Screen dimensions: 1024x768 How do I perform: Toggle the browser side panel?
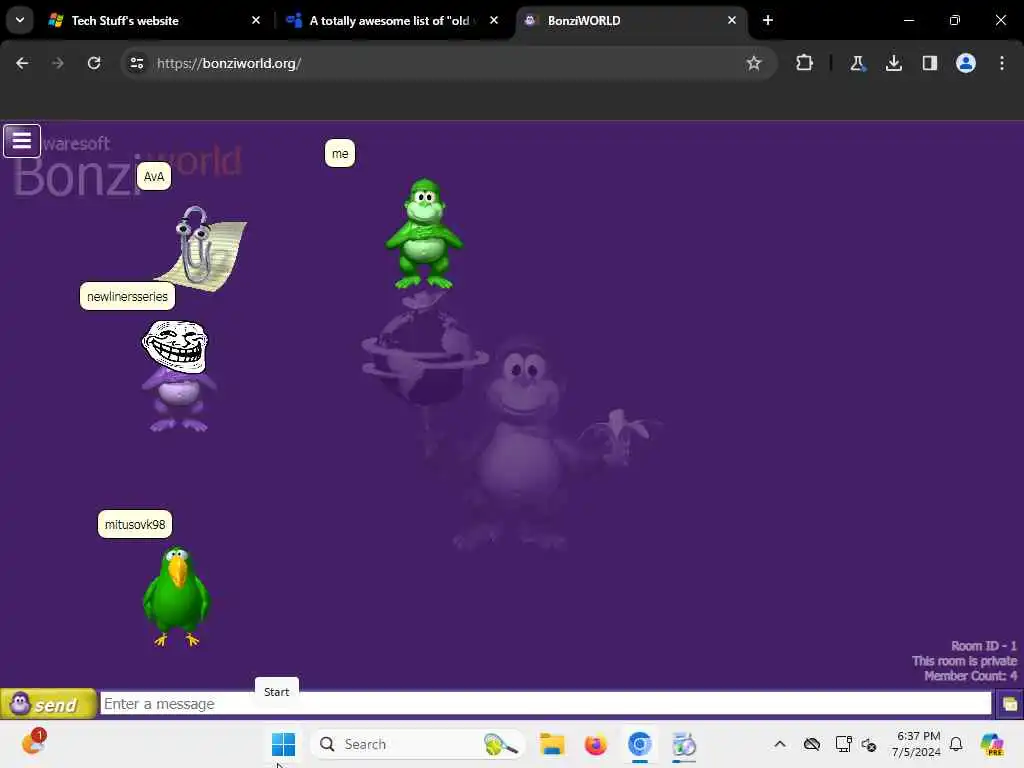tap(929, 63)
